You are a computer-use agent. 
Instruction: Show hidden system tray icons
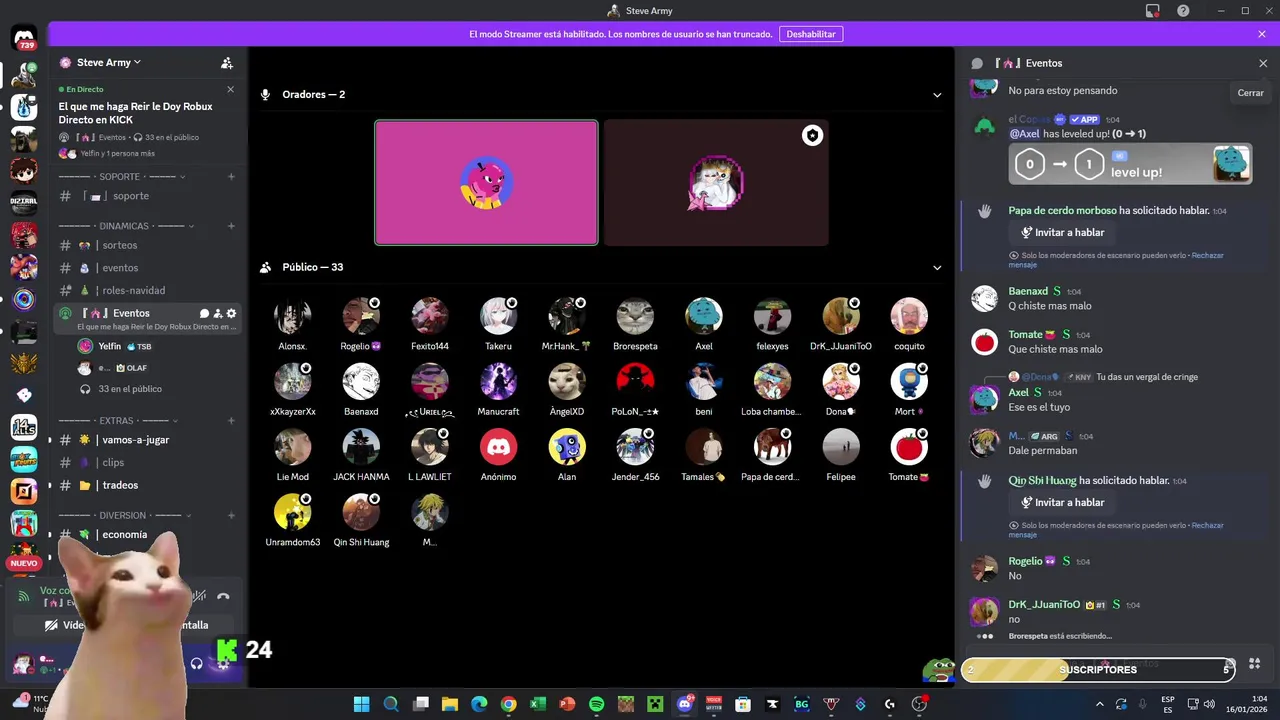[1100, 704]
